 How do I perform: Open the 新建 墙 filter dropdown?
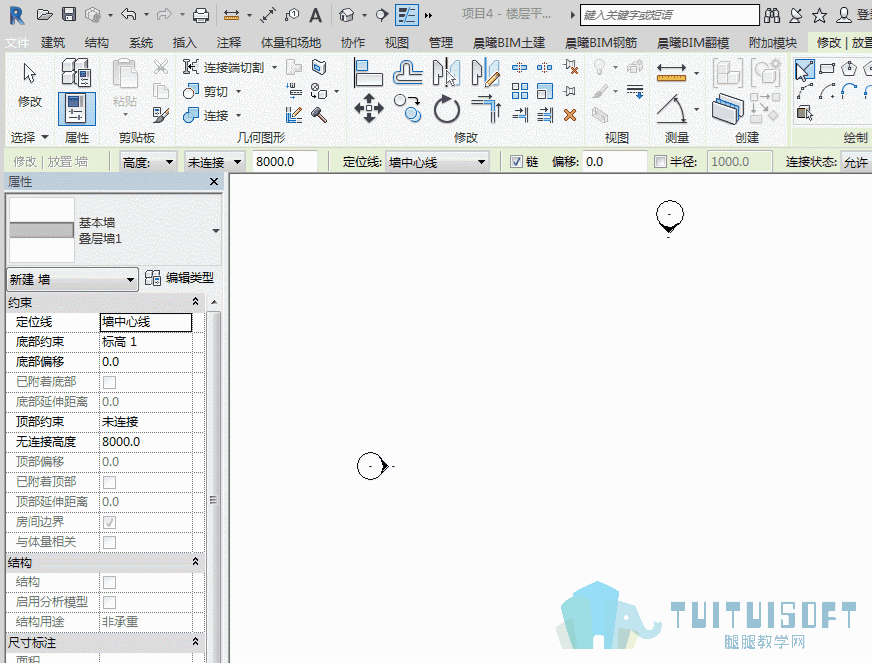pos(72,279)
